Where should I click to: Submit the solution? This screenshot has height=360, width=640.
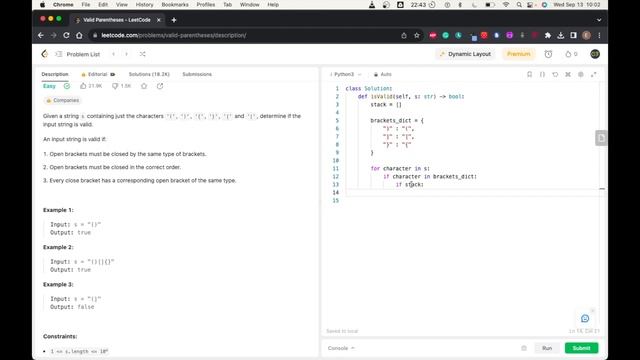click(581, 348)
